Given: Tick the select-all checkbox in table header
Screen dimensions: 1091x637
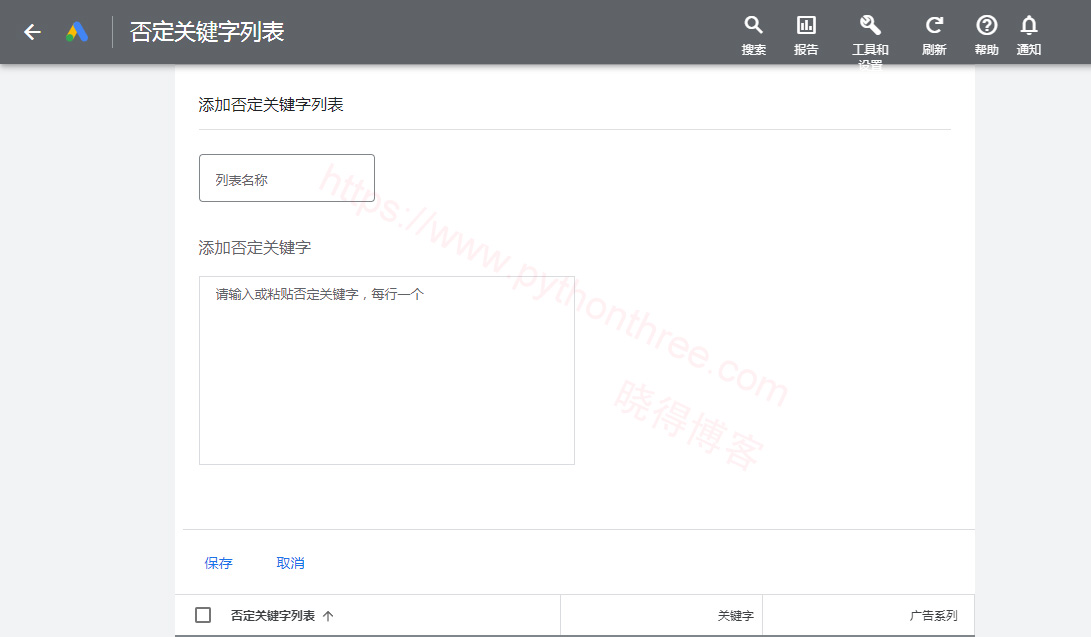Looking at the screenshot, I should point(203,615).
